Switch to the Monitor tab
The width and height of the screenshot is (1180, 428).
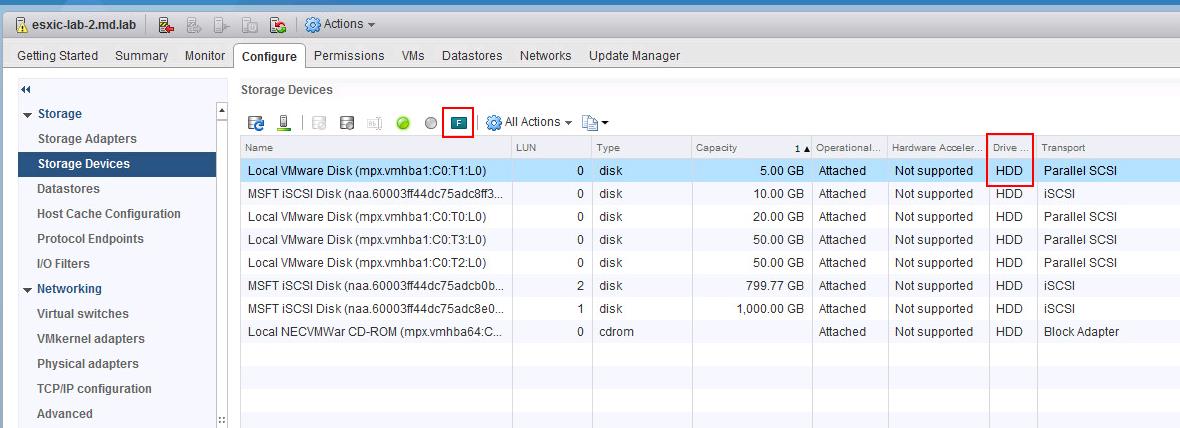pos(205,56)
